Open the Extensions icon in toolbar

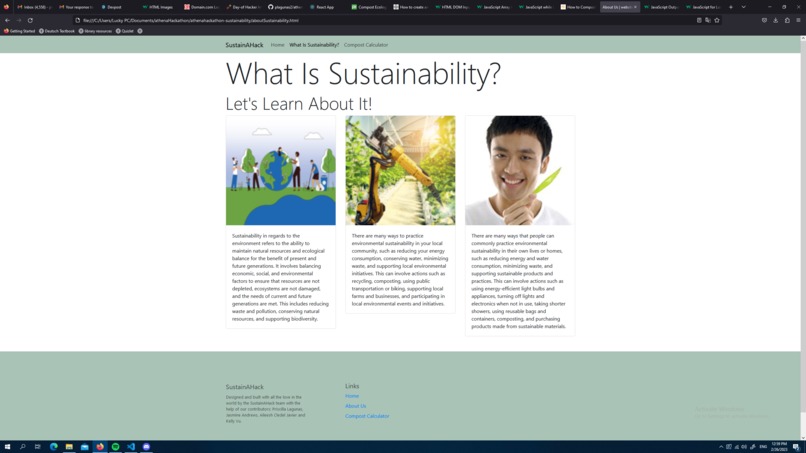[x=787, y=21]
